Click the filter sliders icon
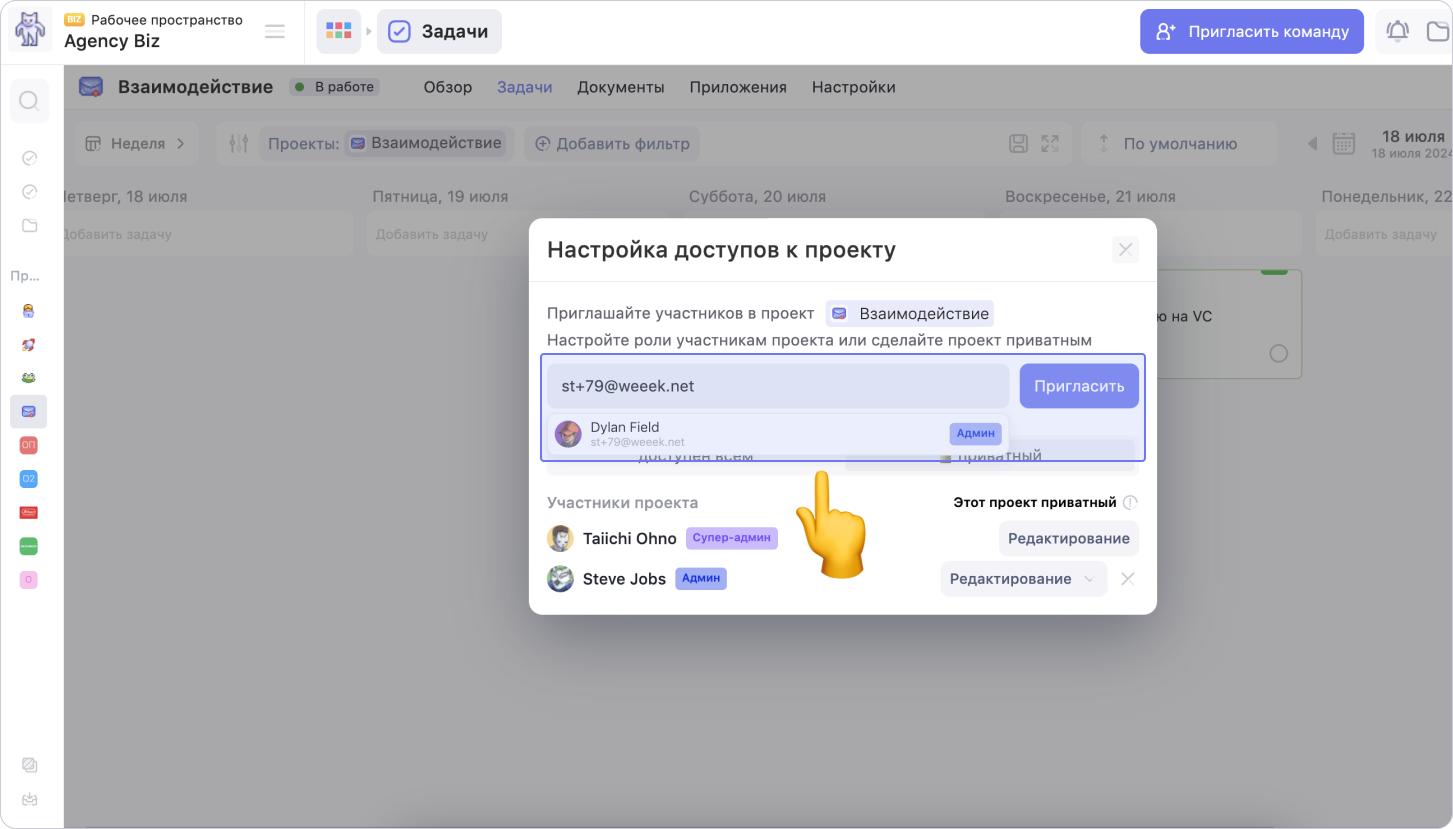 (x=238, y=144)
